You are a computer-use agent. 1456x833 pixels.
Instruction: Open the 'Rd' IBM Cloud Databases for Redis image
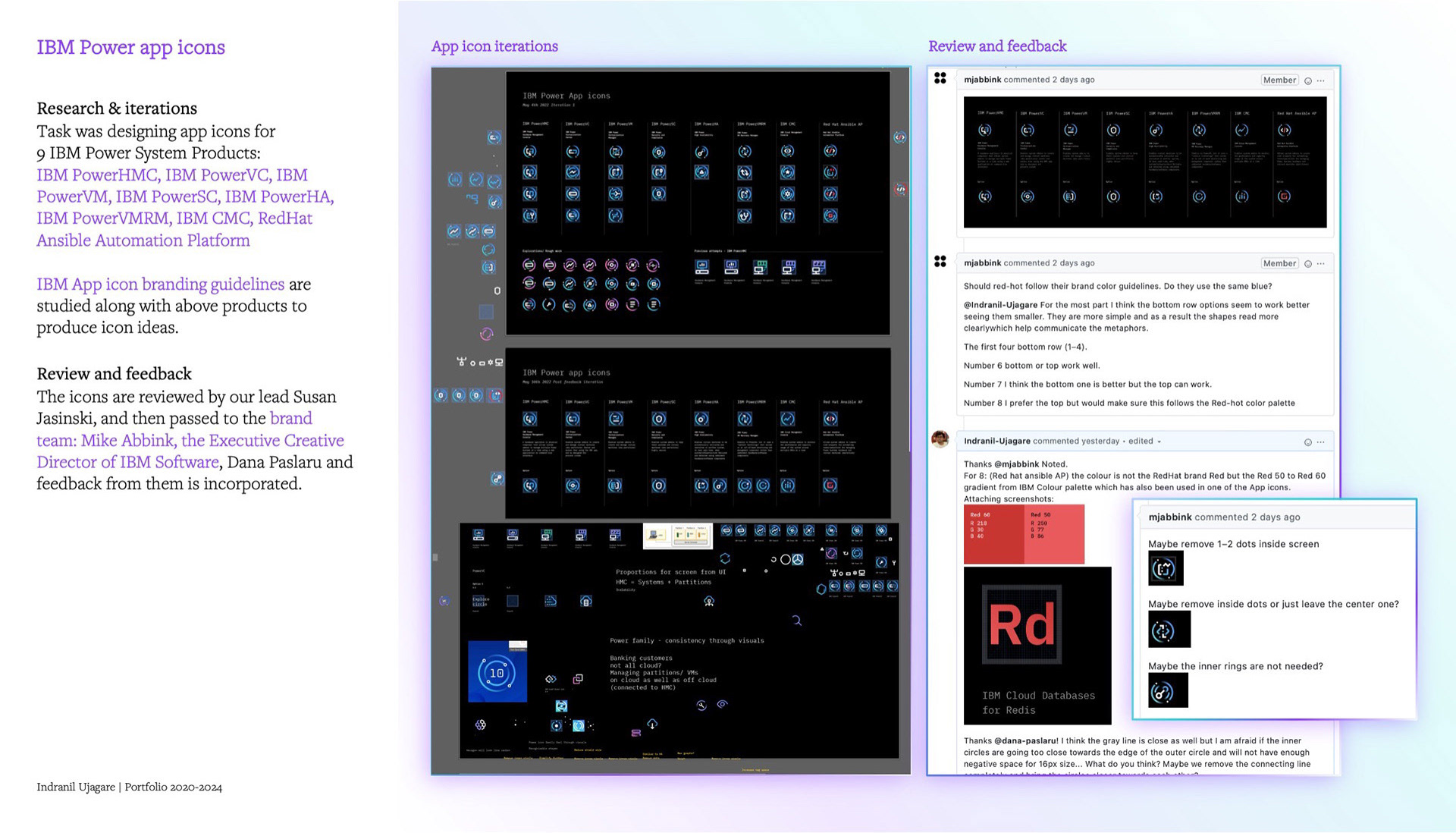pyautogui.click(x=1037, y=645)
